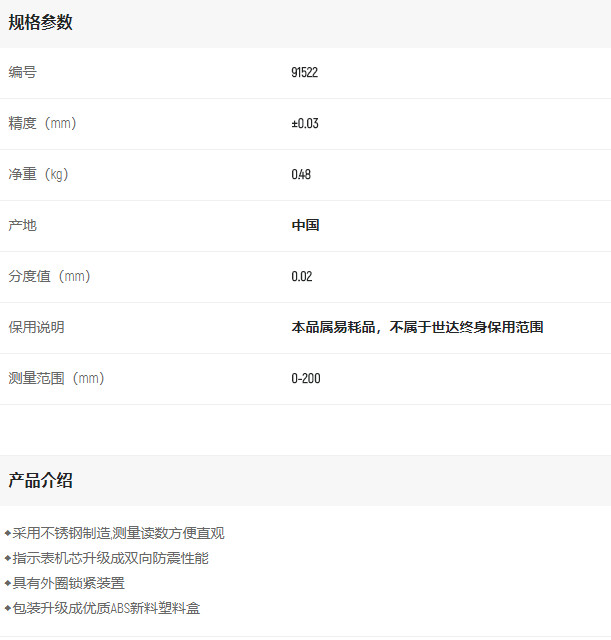Screen dimensions: 611x640
Task: Click the product number value 91522
Action: pyautogui.click(x=304, y=73)
